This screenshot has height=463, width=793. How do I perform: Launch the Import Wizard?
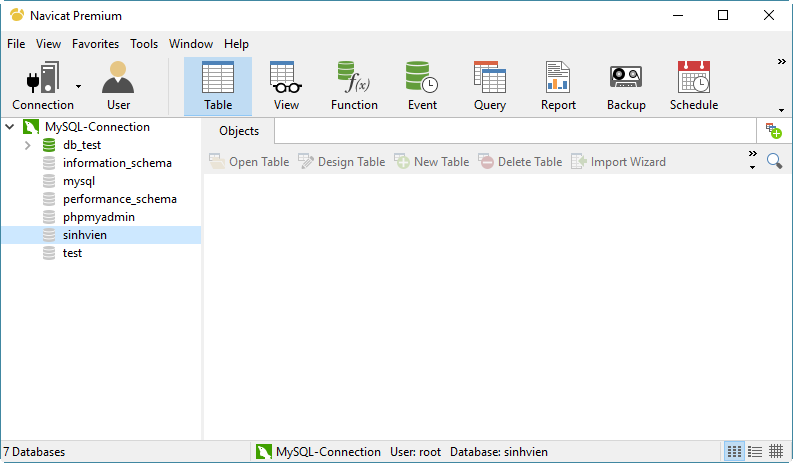[x=618, y=162]
